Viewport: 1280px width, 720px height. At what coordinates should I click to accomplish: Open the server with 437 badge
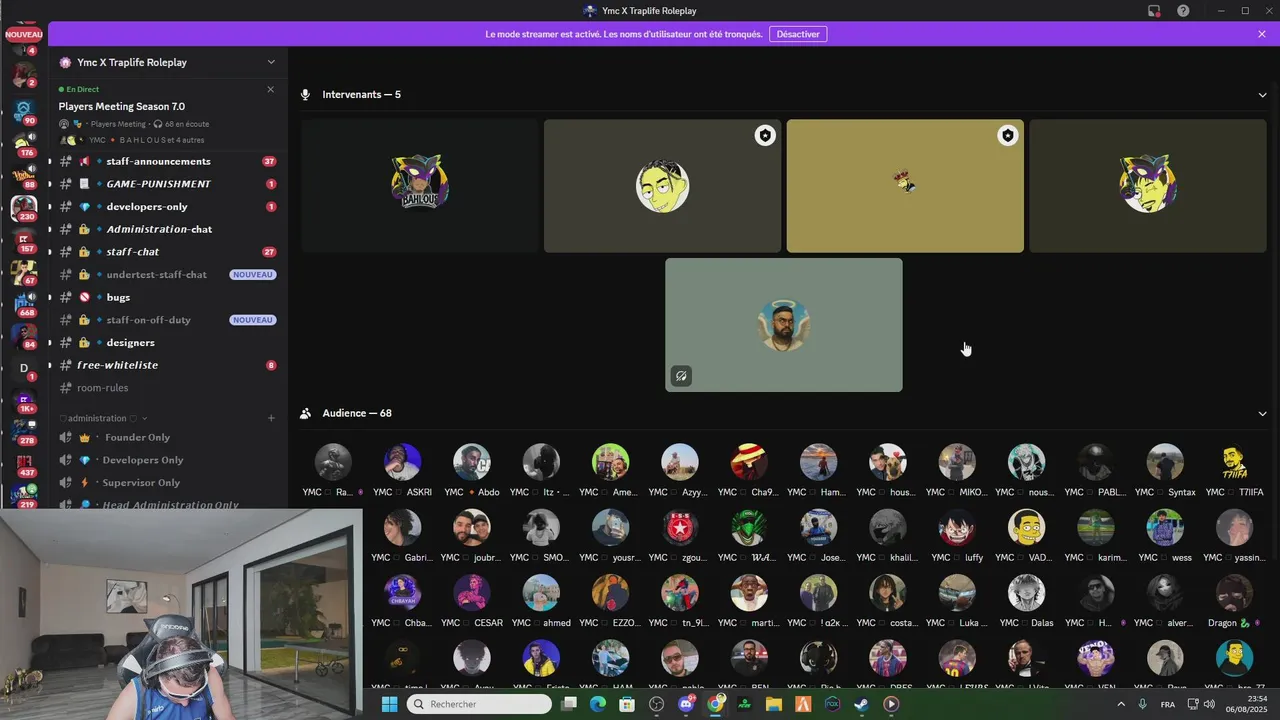pos(24,464)
